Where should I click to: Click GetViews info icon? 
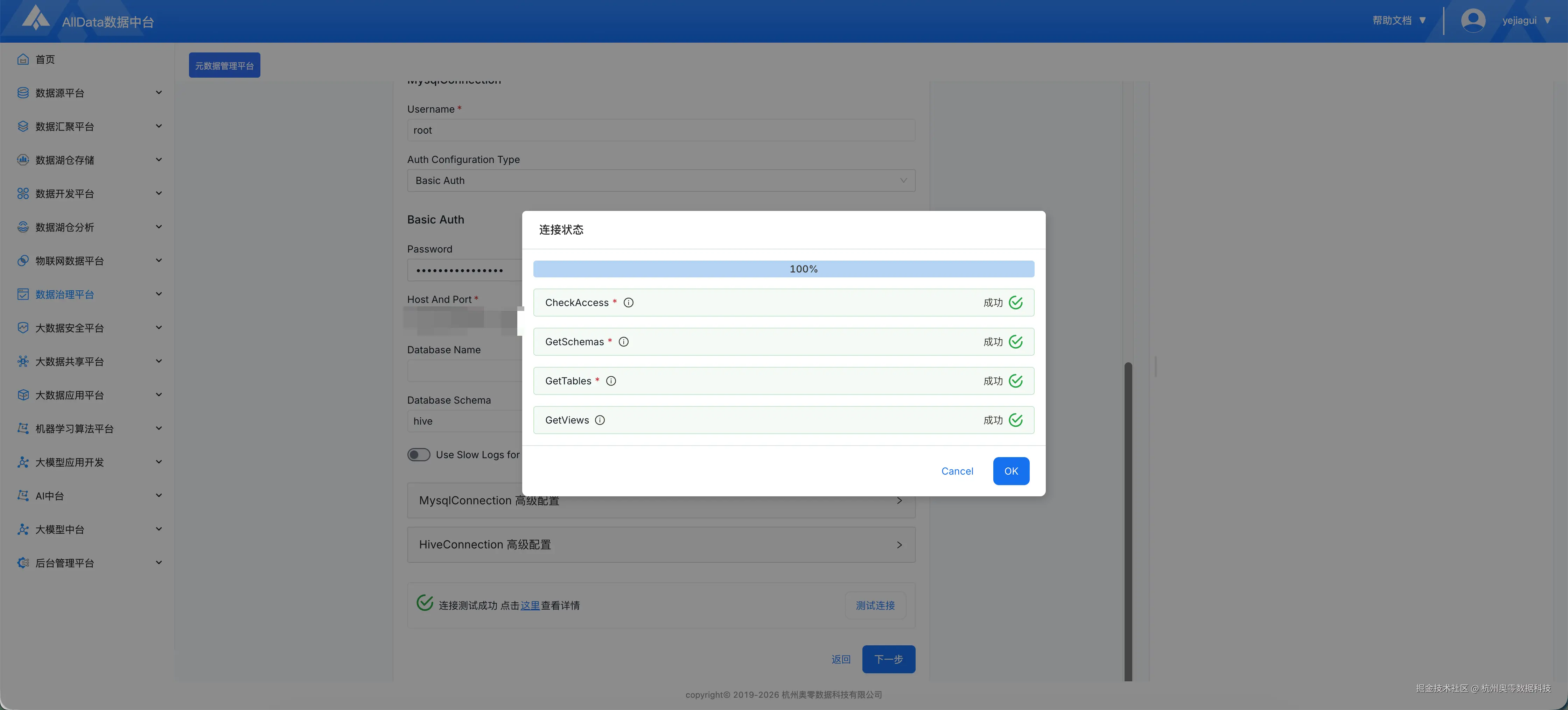(600, 420)
